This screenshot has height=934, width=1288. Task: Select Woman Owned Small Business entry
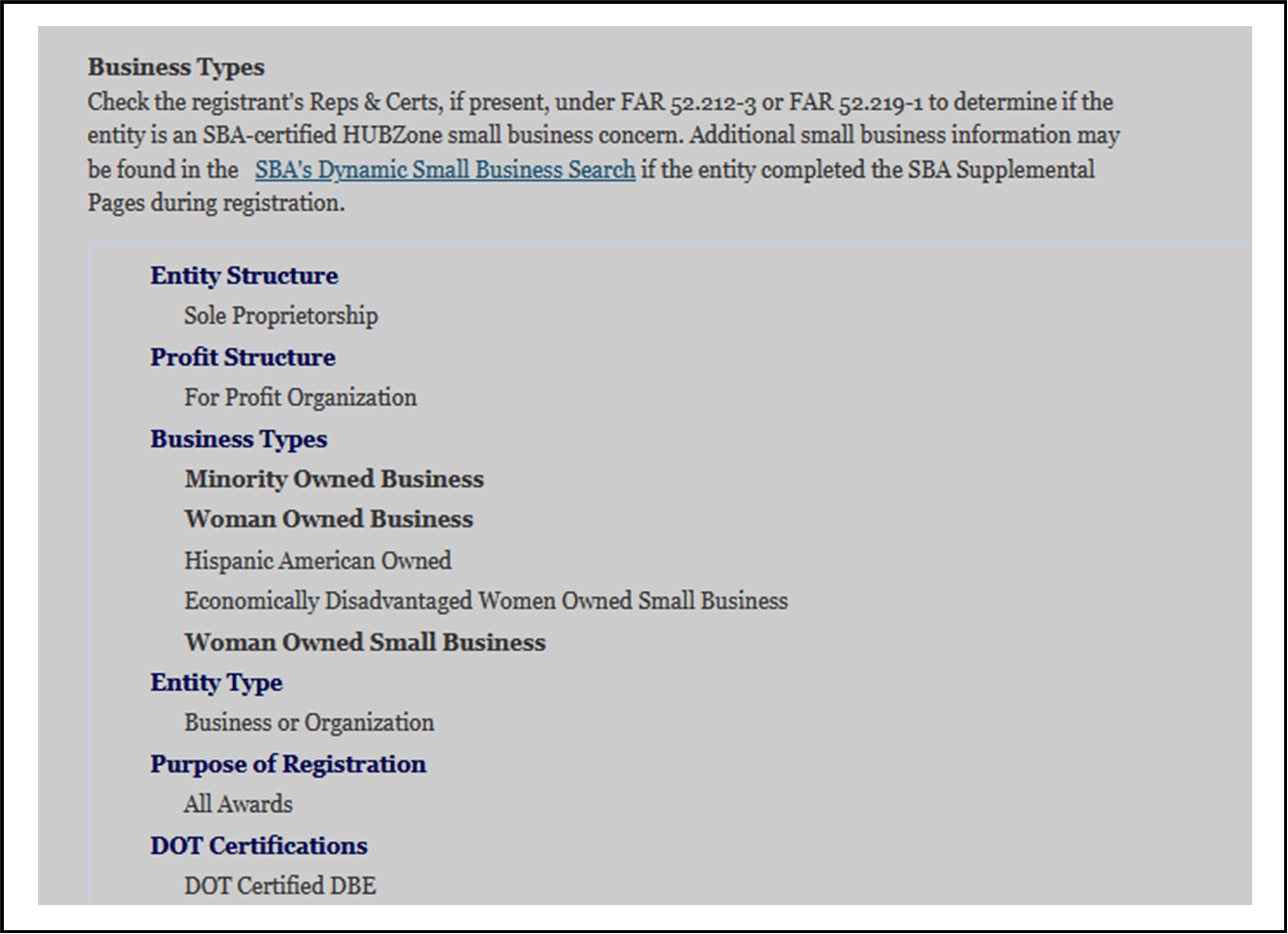point(365,642)
